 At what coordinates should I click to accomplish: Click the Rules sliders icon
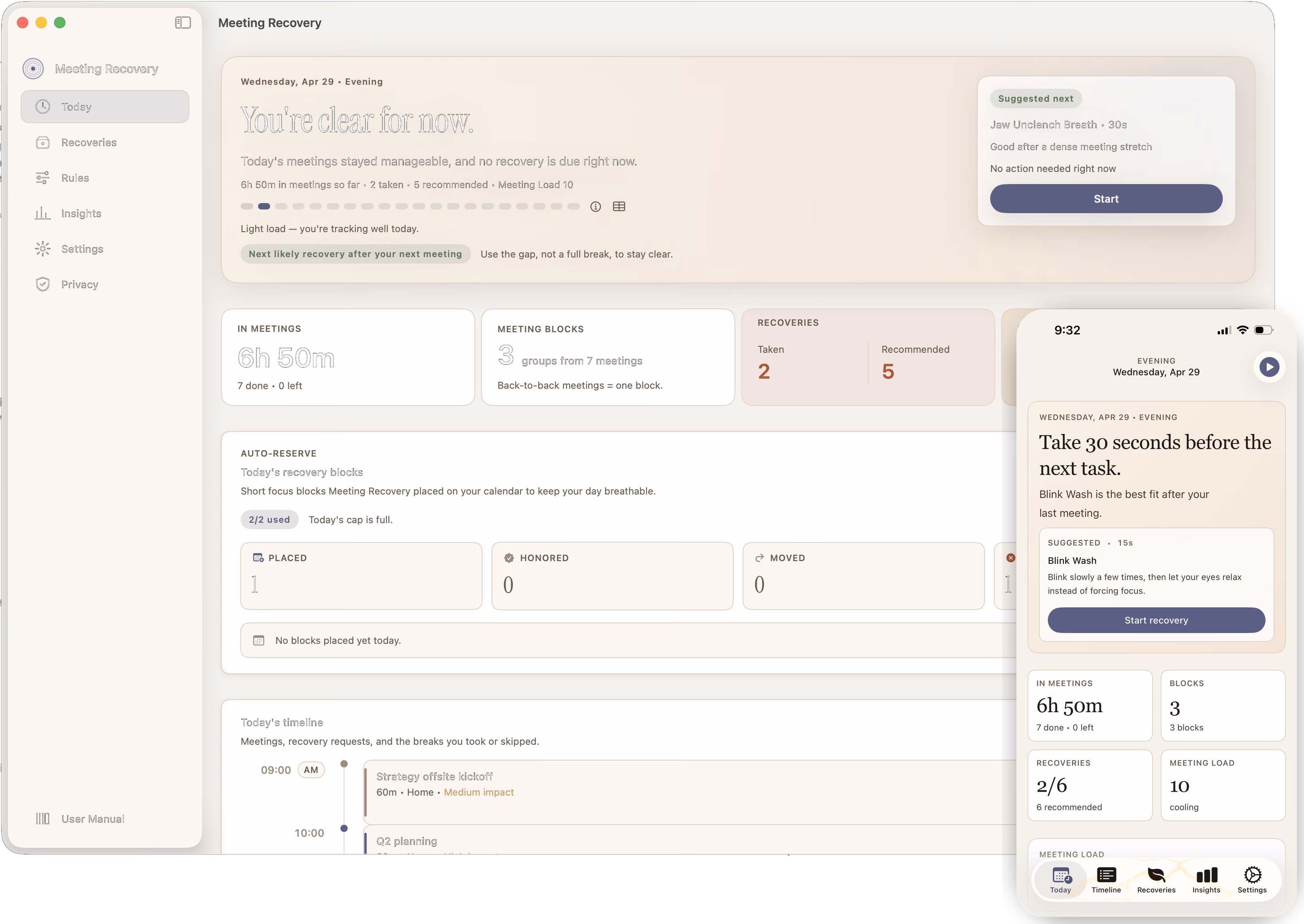(43, 178)
